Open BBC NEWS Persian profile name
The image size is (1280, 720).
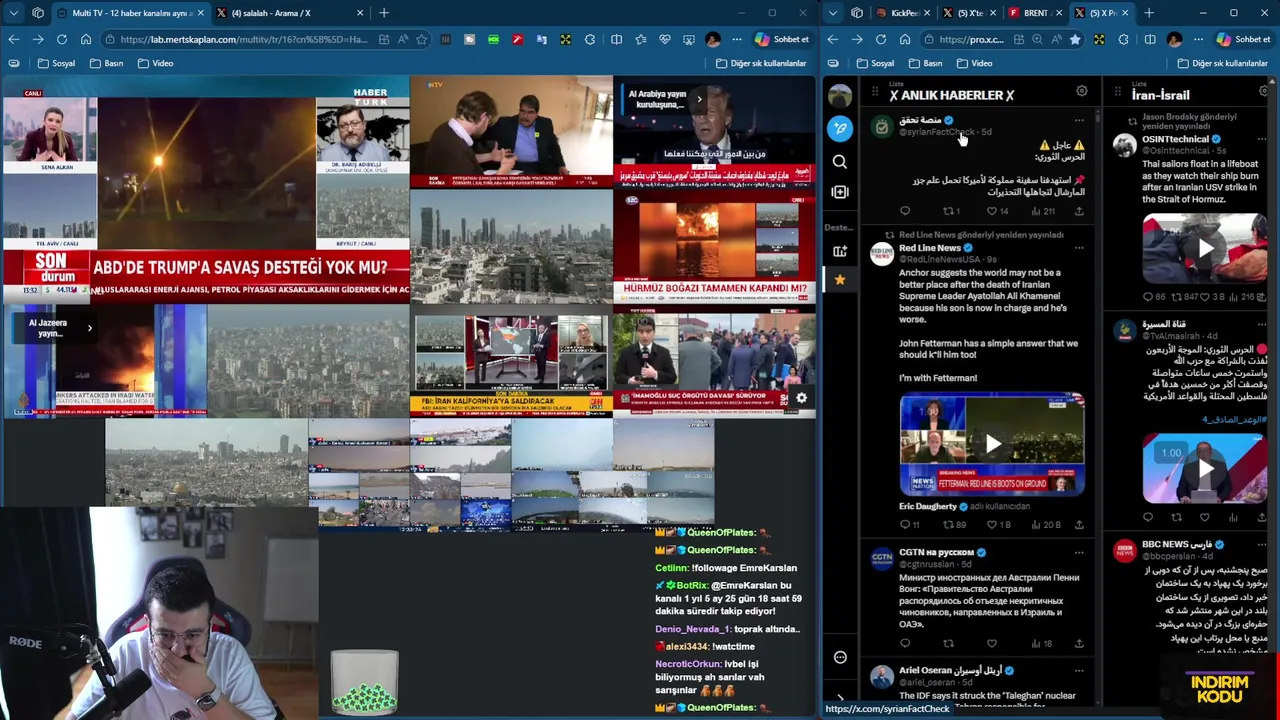click(x=1177, y=544)
